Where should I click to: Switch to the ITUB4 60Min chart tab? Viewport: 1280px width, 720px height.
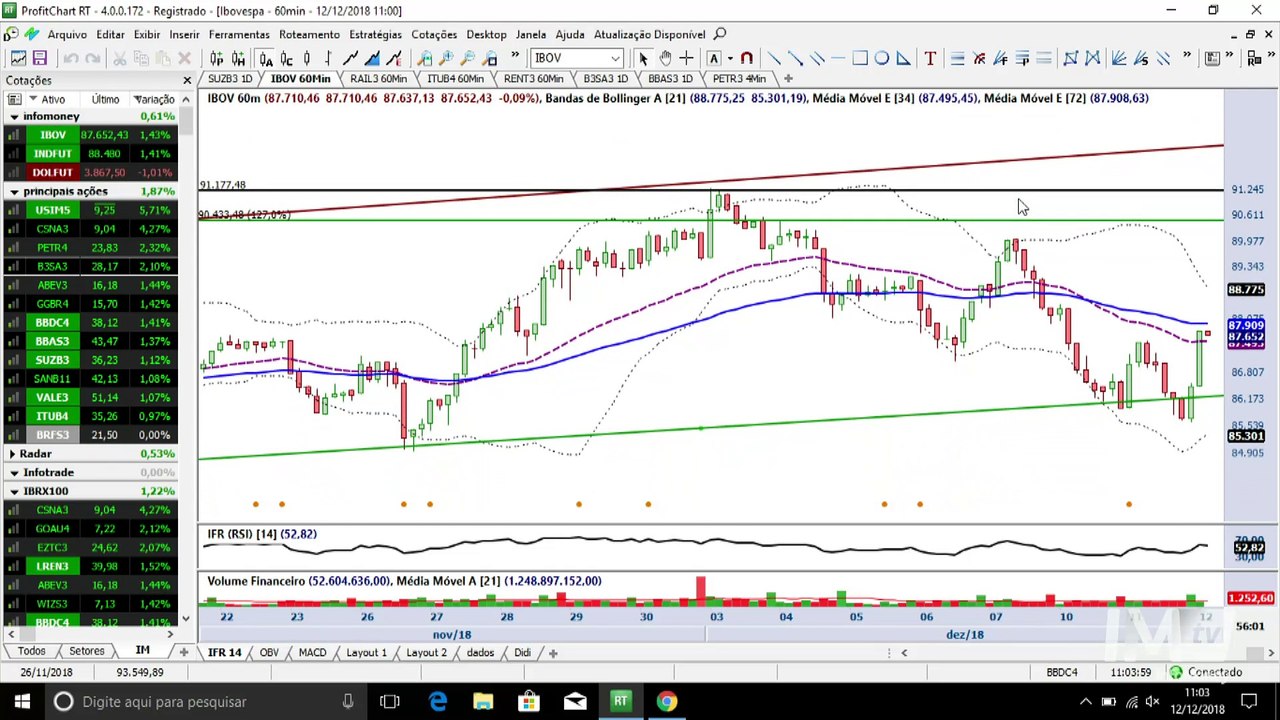click(455, 78)
